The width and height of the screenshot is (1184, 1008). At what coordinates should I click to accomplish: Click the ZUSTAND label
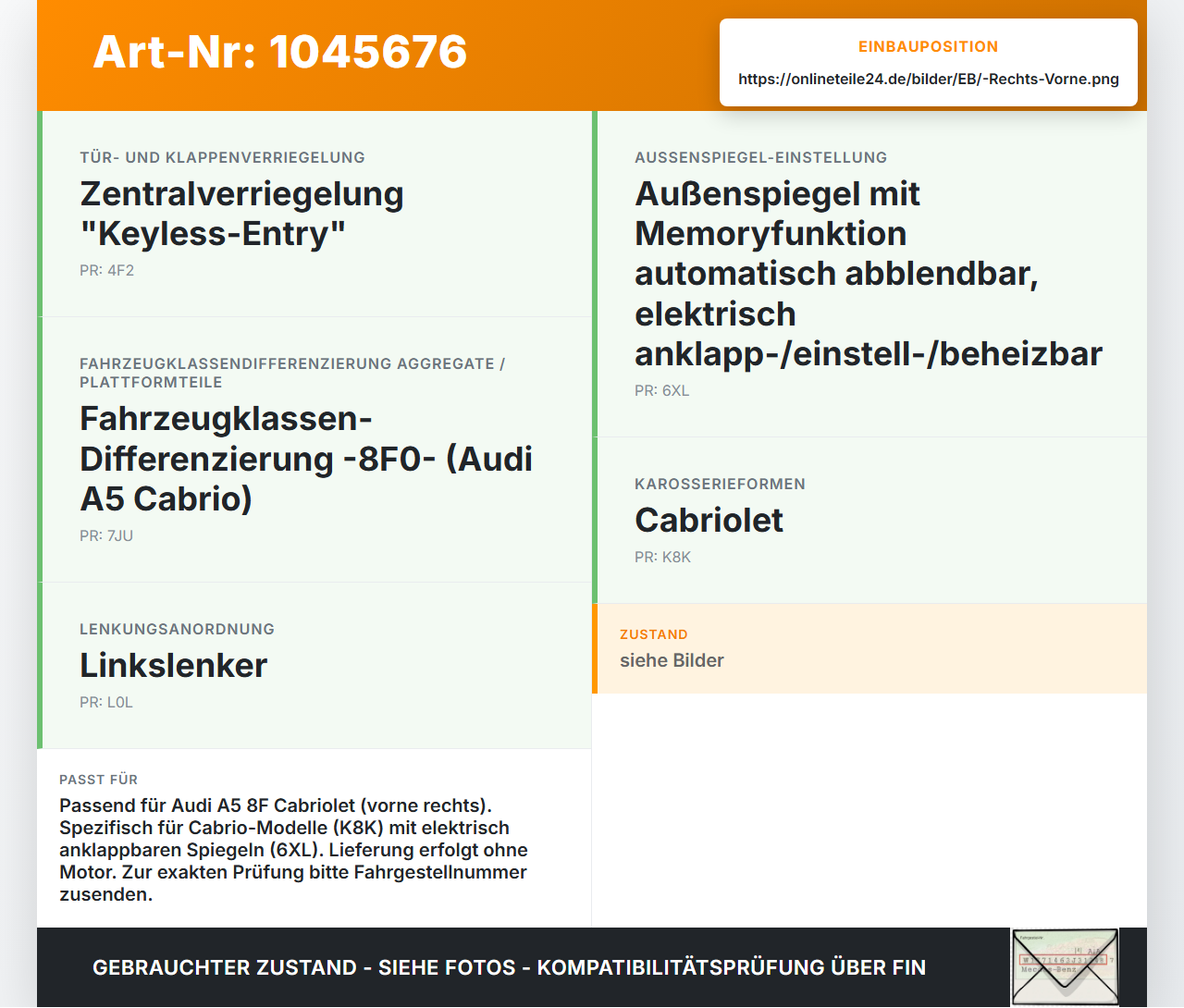(654, 634)
